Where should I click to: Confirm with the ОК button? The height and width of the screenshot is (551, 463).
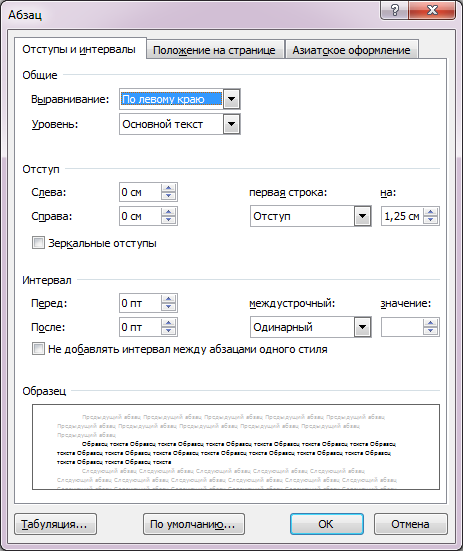click(327, 524)
